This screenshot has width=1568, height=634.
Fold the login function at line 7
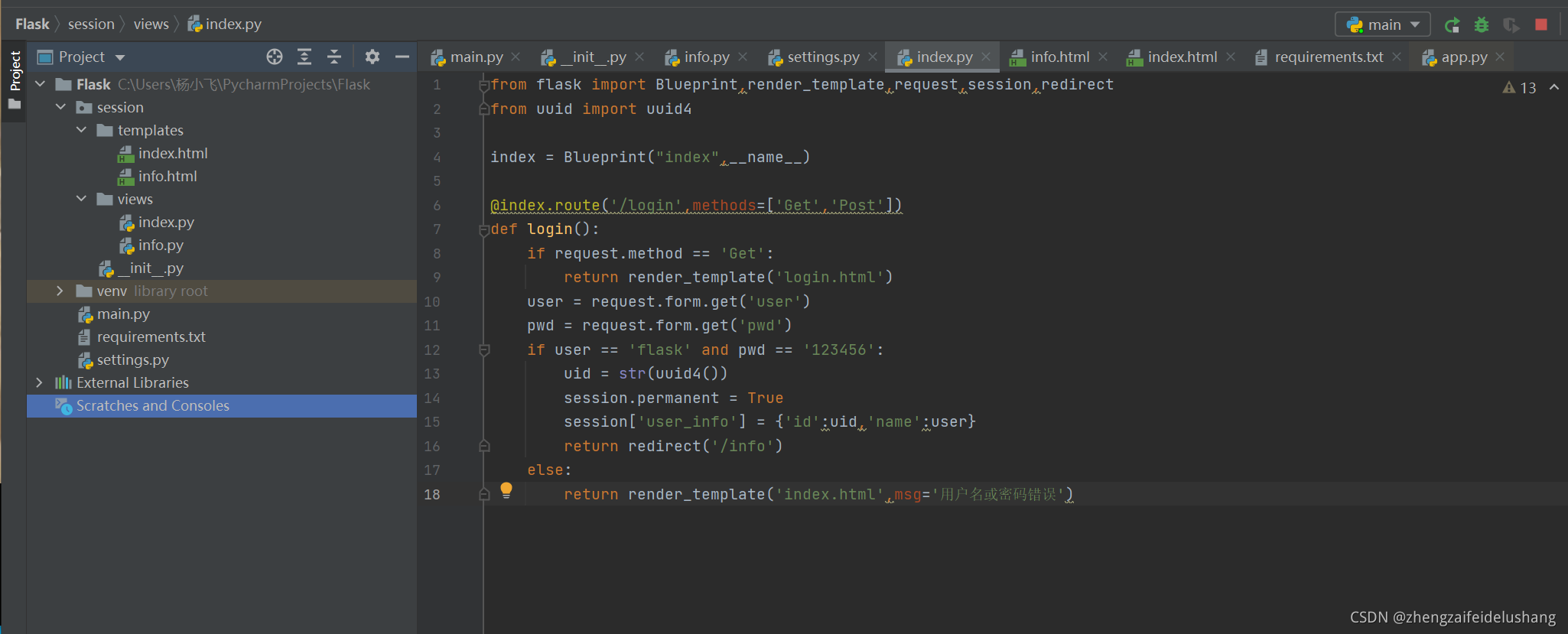tap(484, 229)
